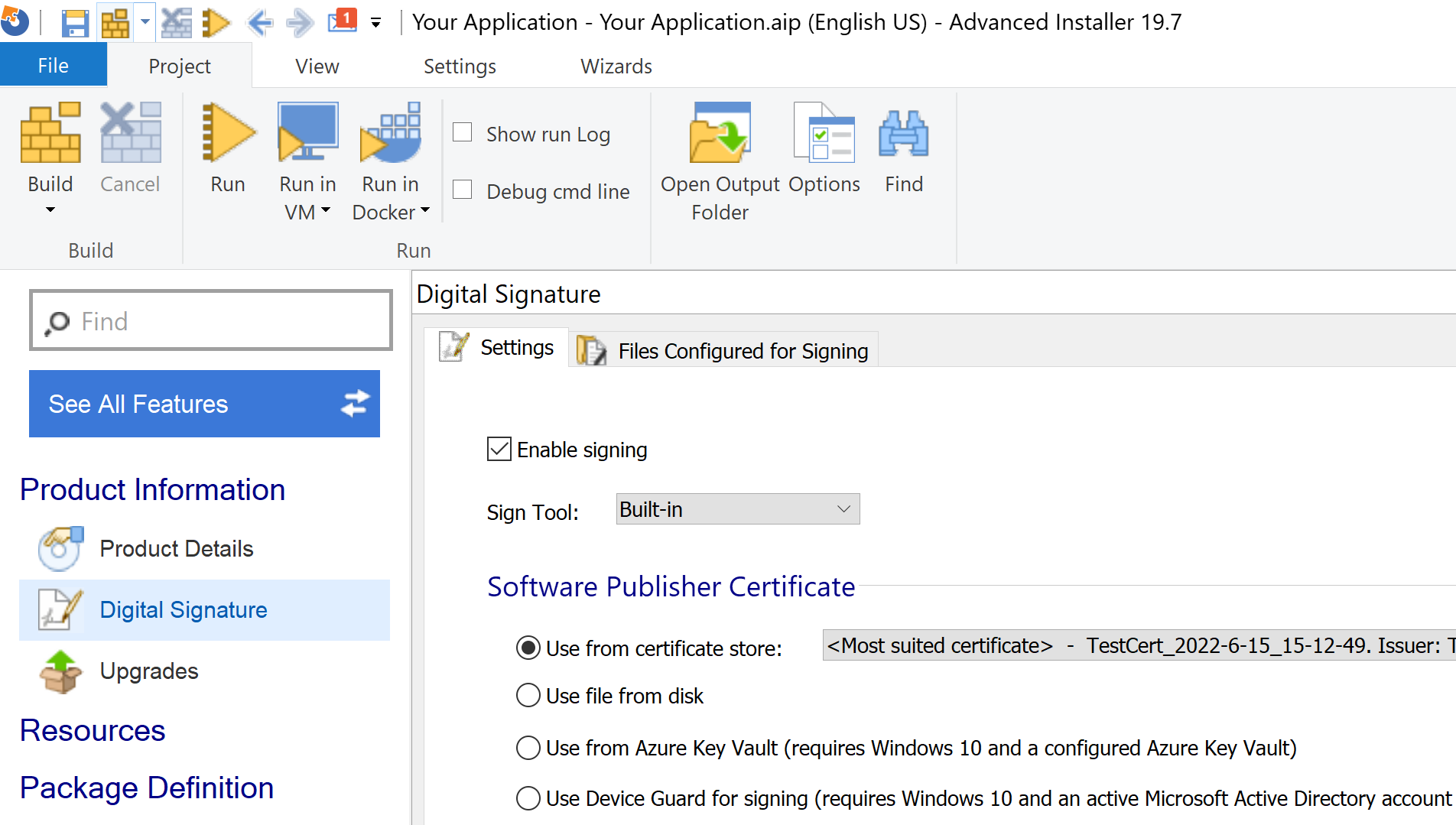The image size is (1456, 825).
Task: Toggle the Enable signing checkbox
Action: pyautogui.click(x=499, y=449)
